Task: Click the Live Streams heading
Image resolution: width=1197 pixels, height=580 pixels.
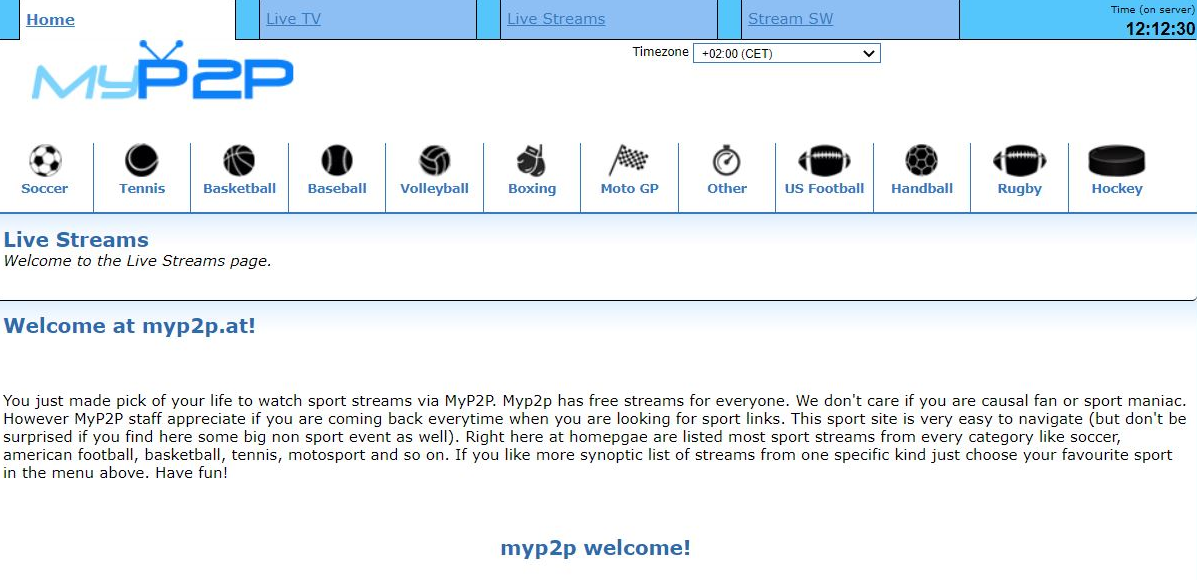Action: [x=76, y=240]
